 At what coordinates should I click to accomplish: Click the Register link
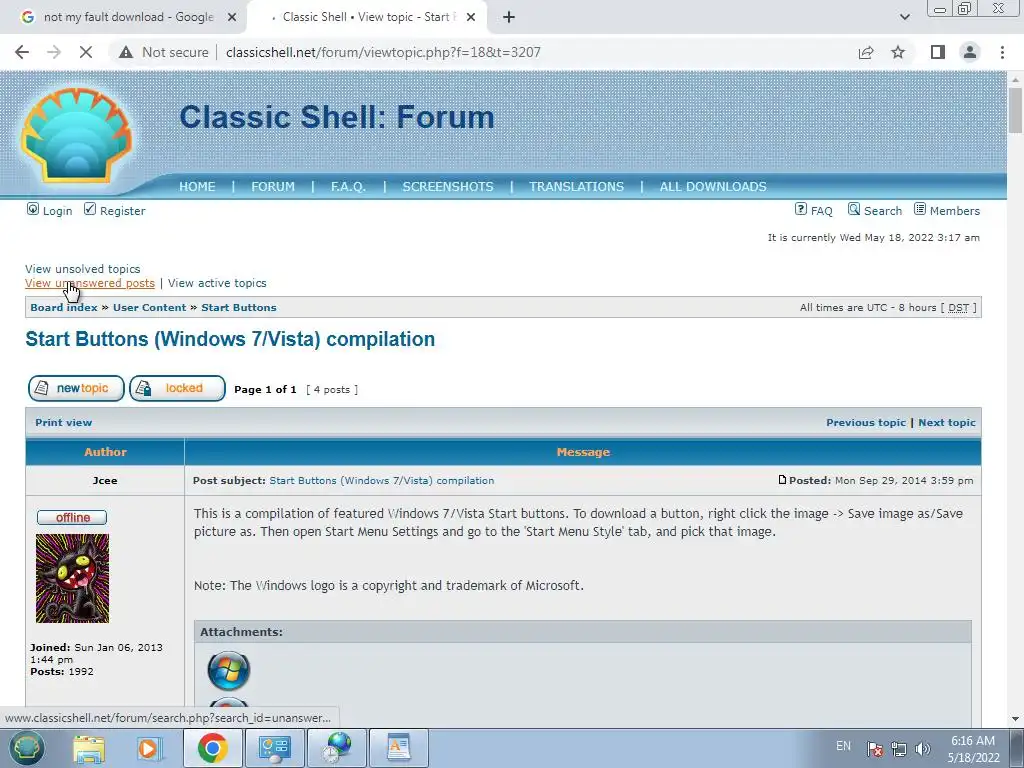click(123, 211)
